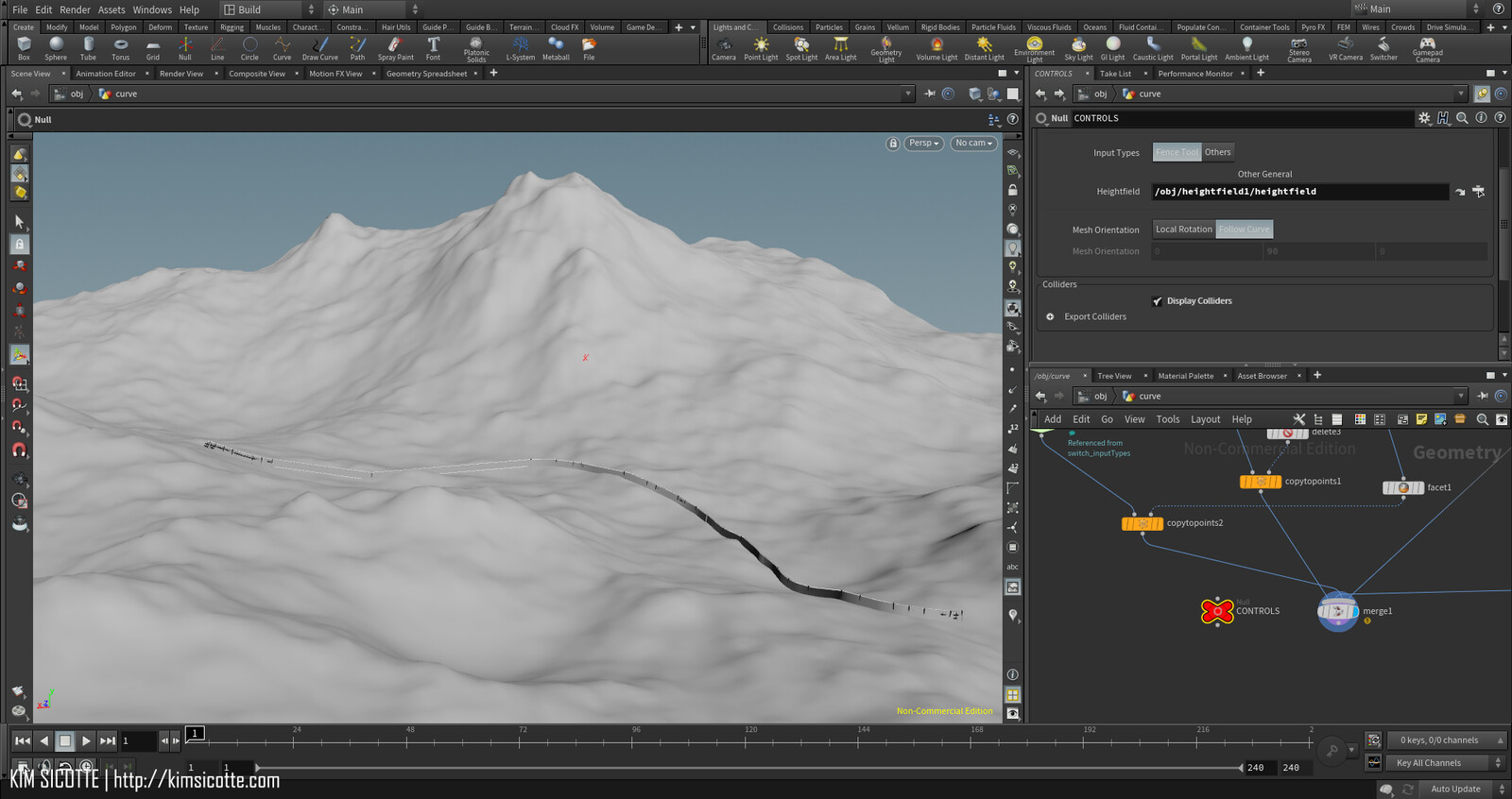Select the Spray Paint tool

point(395,49)
